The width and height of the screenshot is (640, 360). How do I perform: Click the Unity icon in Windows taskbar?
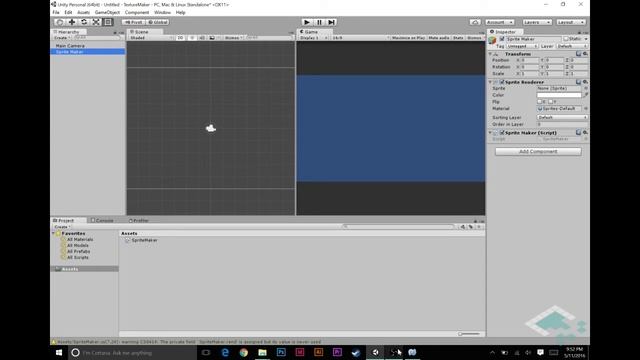pyautogui.click(x=375, y=352)
